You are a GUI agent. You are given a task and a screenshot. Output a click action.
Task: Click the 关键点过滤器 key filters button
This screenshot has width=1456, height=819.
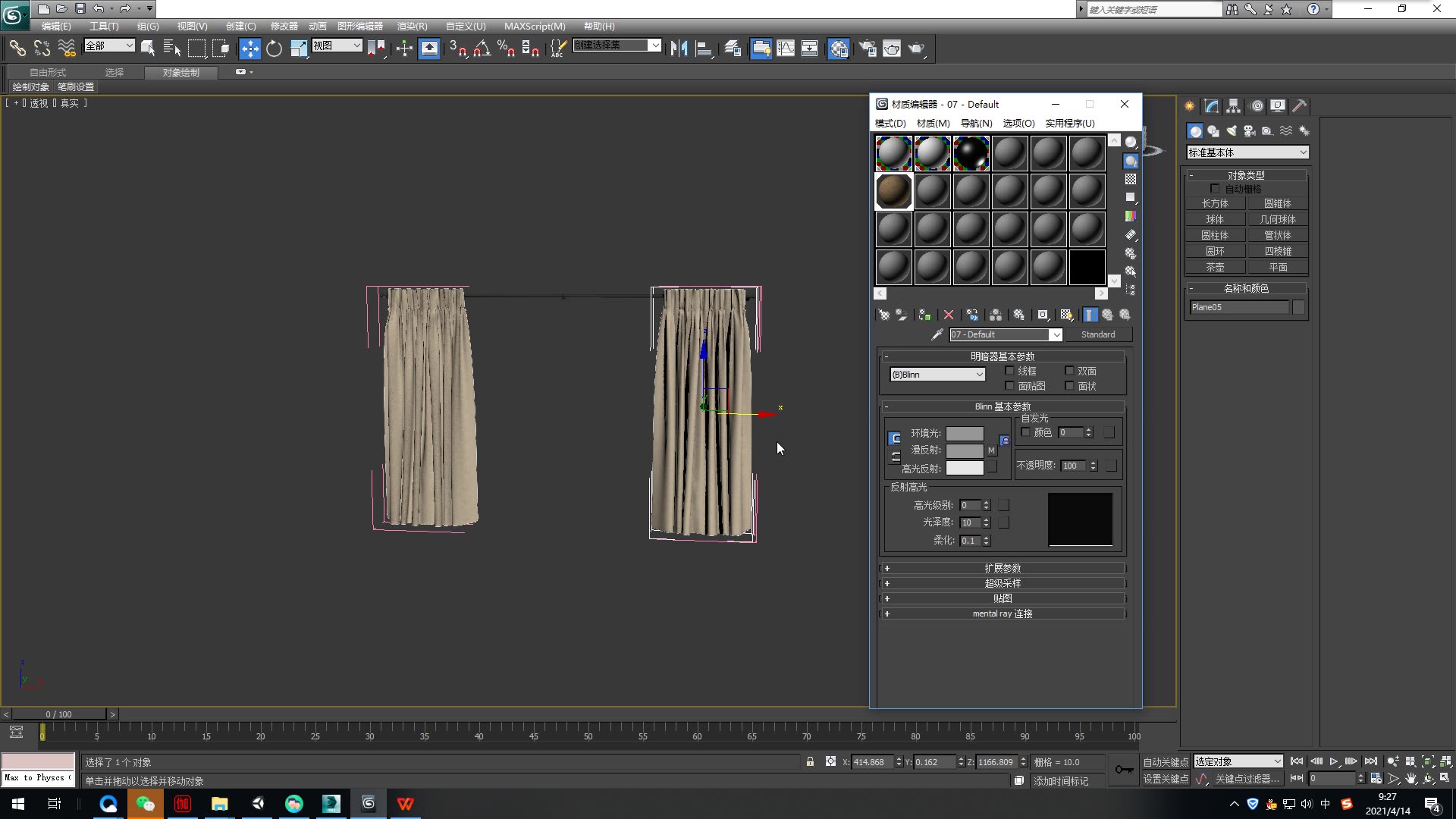coord(1247,779)
